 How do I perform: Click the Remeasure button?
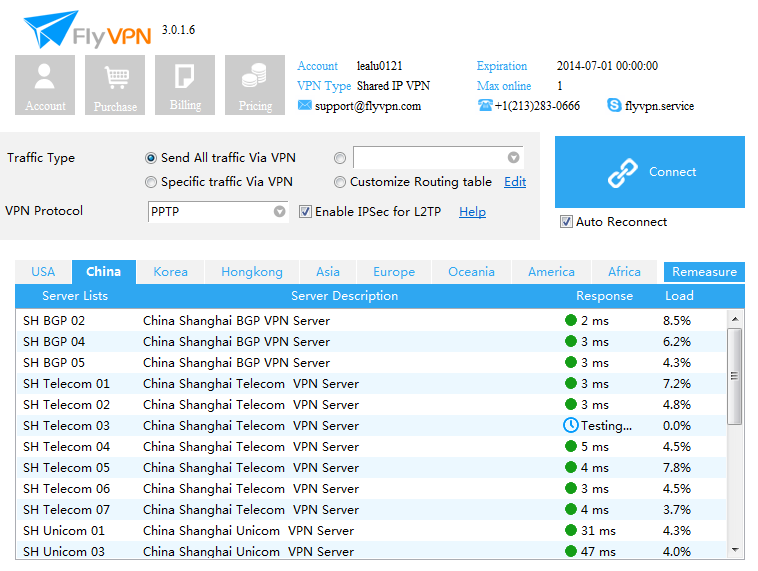(704, 272)
